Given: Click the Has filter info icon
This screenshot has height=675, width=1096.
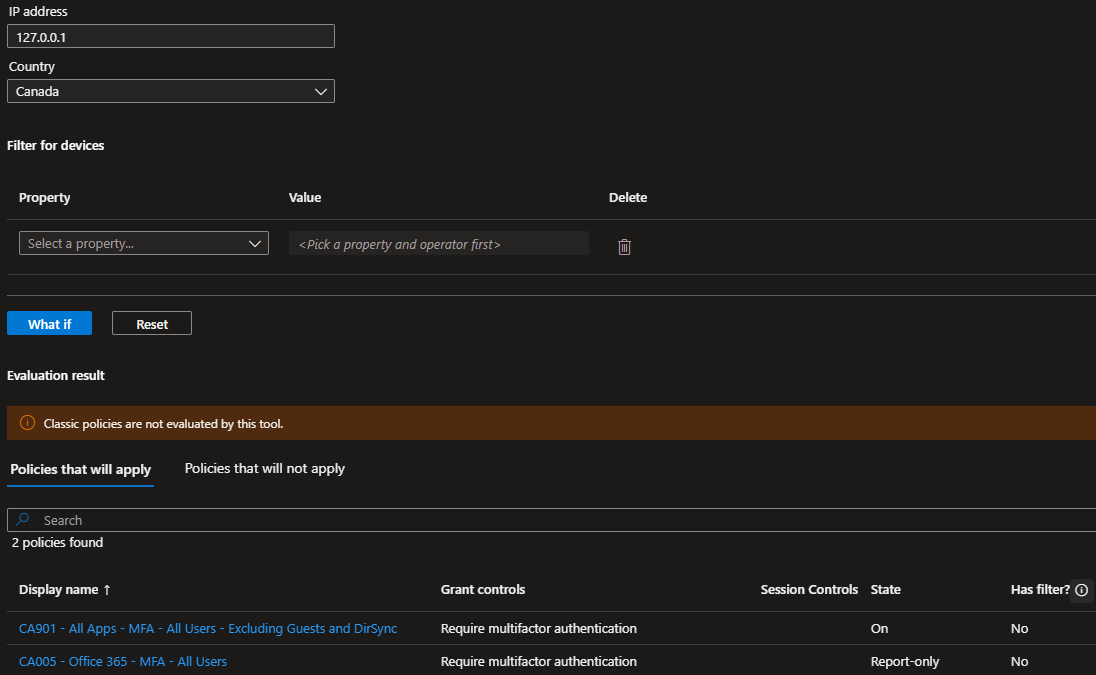Looking at the screenshot, I should [1081, 590].
